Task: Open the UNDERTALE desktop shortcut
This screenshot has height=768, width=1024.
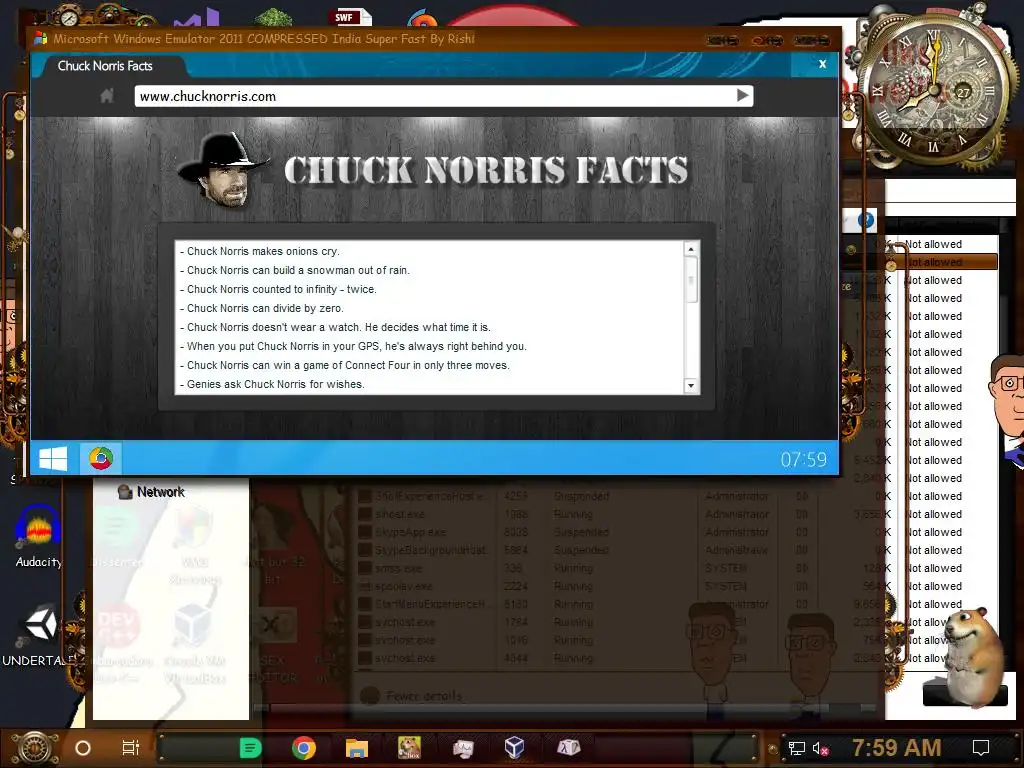Action: pyautogui.click(x=39, y=635)
